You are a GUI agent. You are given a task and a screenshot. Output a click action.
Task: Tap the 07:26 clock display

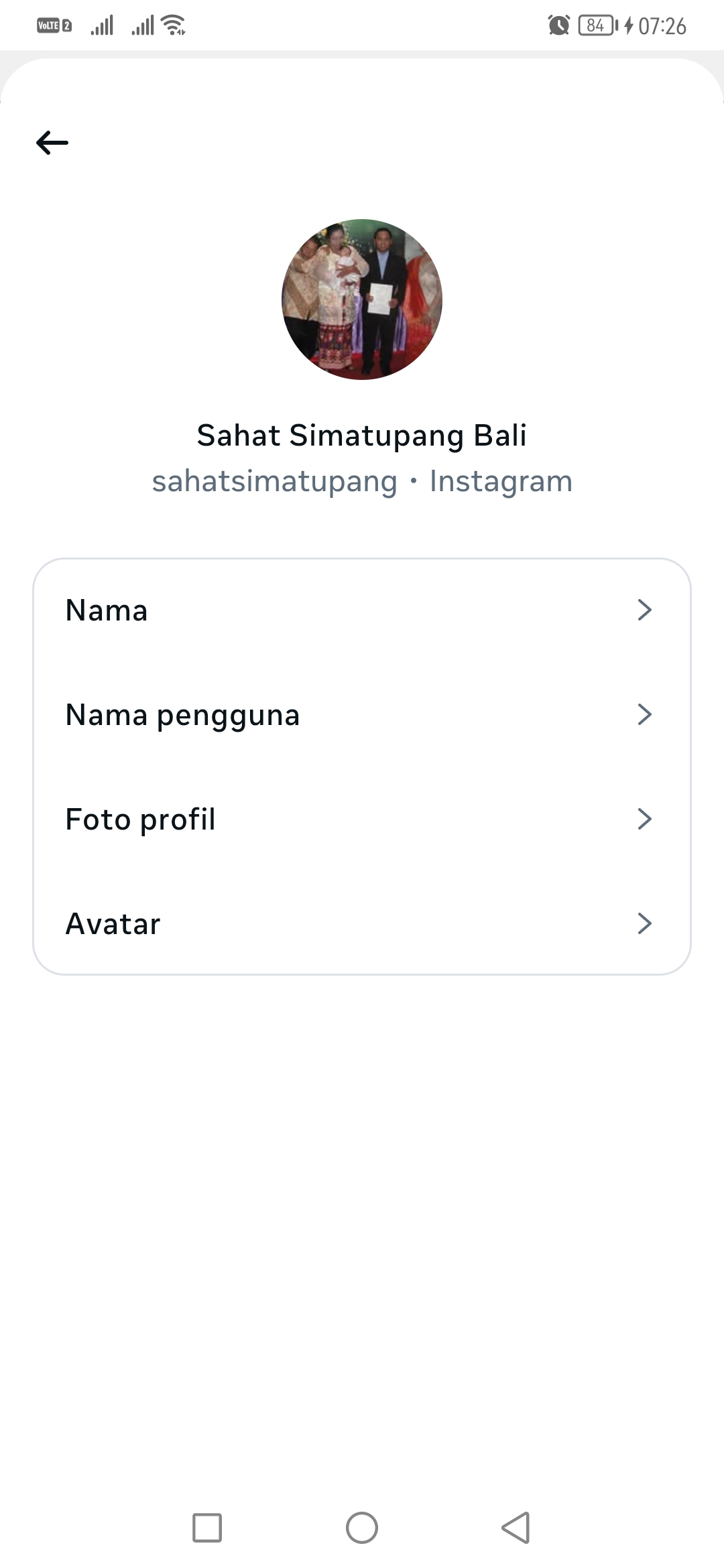[x=662, y=26]
